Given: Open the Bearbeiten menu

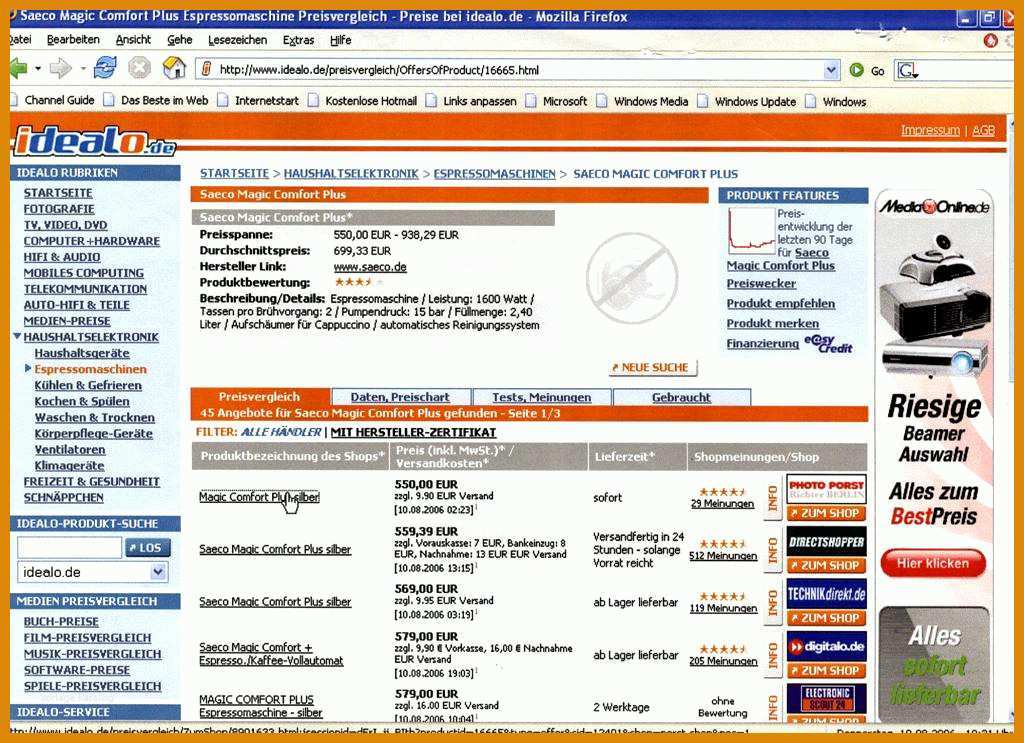Looking at the screenshot, I should [73, 40].
